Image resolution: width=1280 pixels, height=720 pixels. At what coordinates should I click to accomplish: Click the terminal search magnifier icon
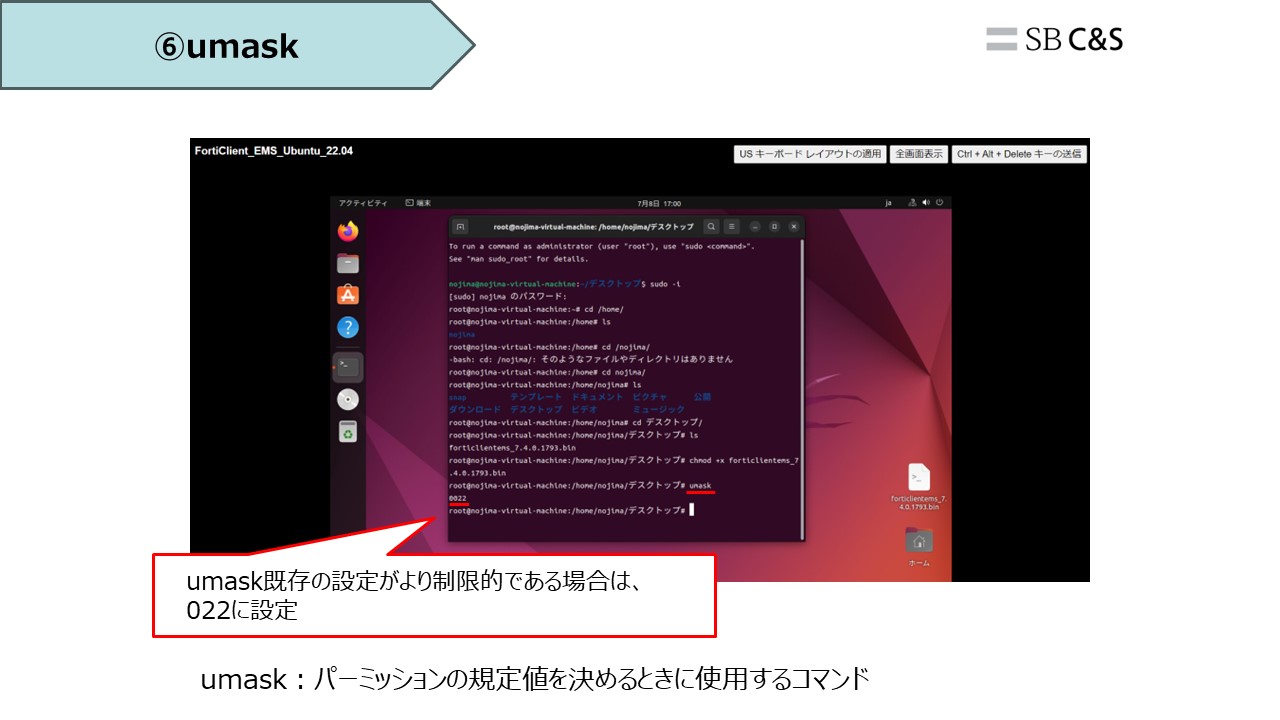point(711,227)
